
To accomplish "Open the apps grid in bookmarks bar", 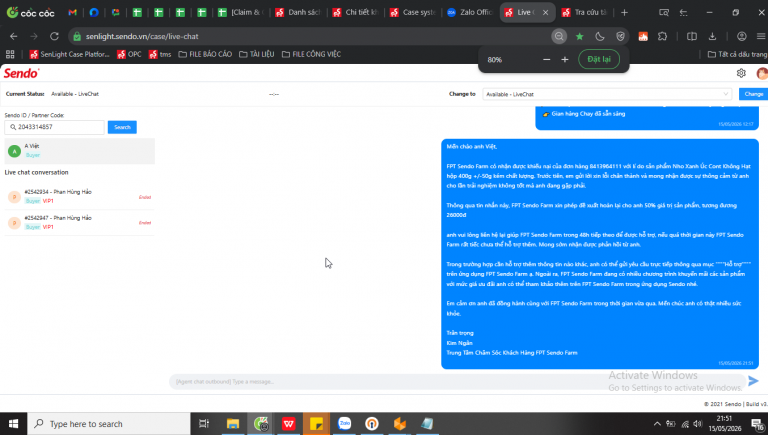I will coord(10,54).
